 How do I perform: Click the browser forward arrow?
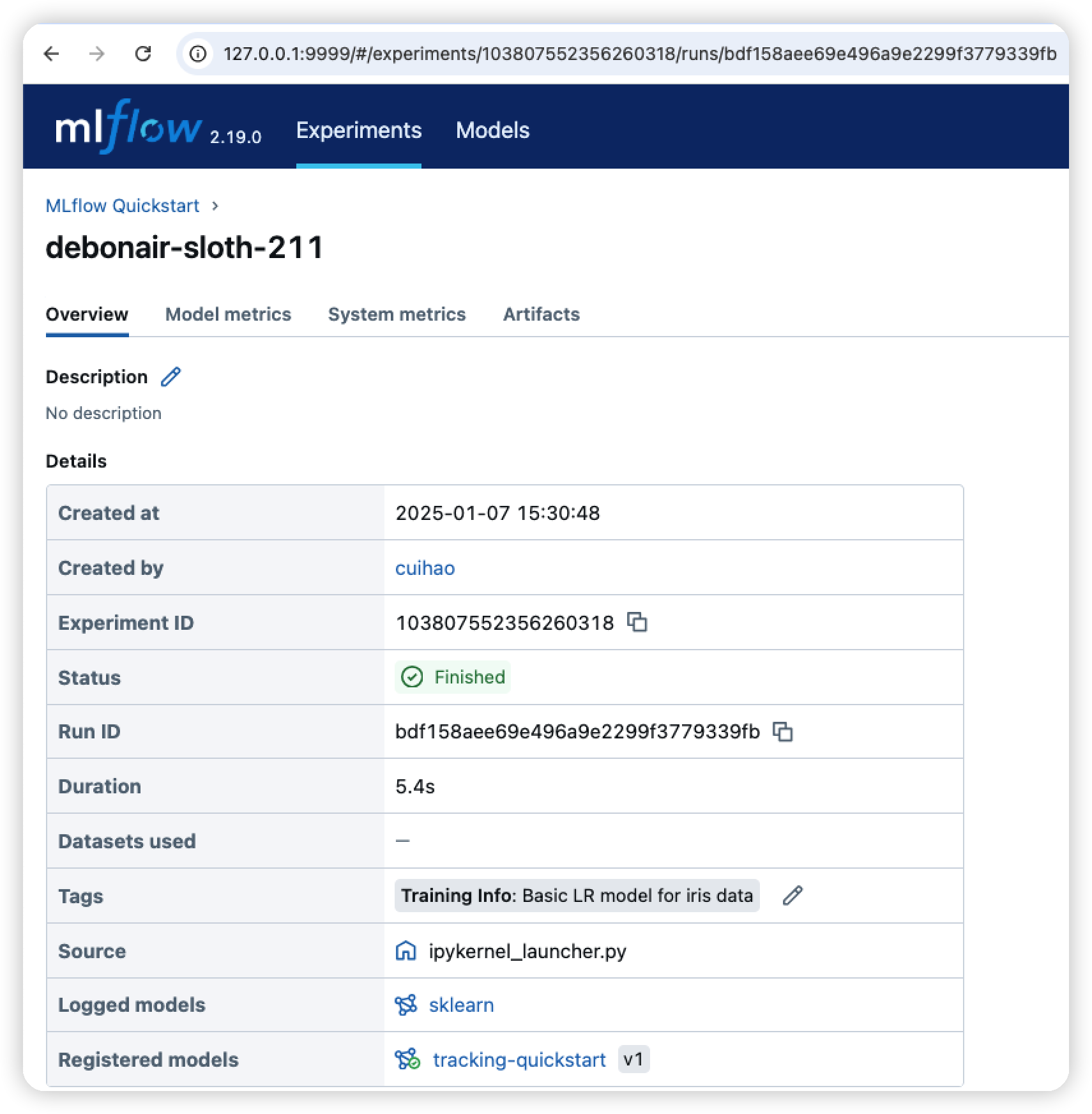click(97, 54)
